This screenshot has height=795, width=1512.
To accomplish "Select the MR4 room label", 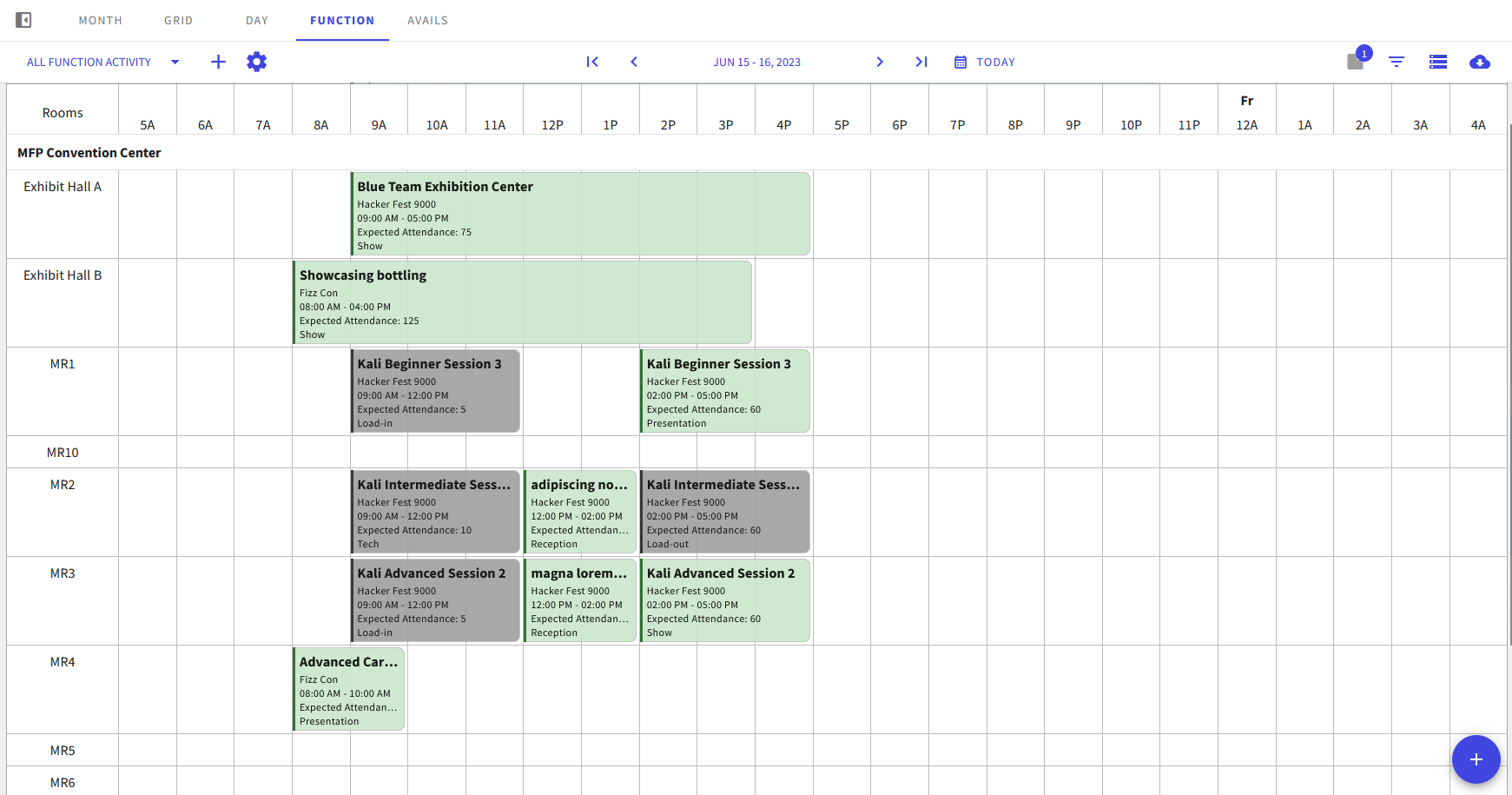I will point(63,662).
